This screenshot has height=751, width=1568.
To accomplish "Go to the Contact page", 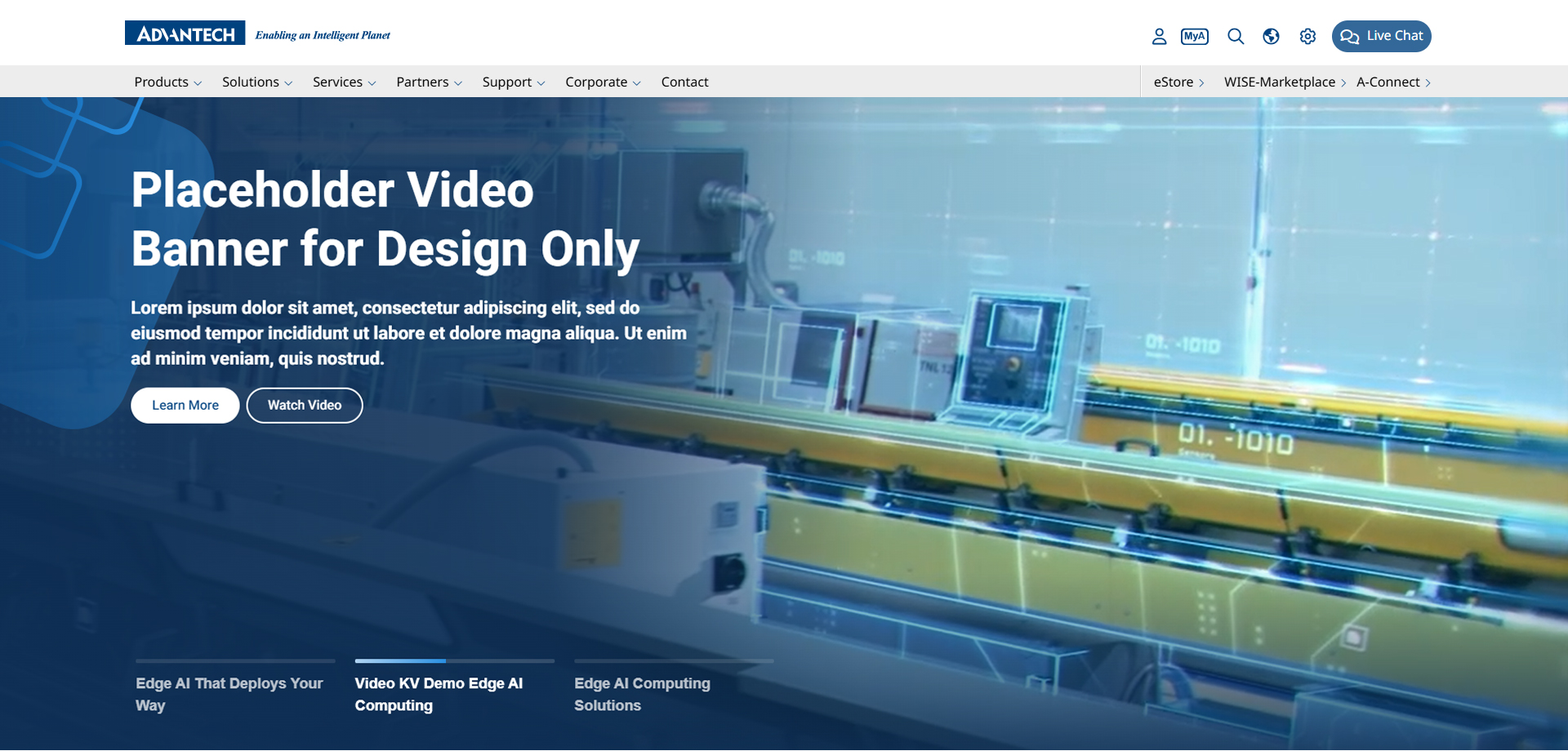I will click(684, 82).
